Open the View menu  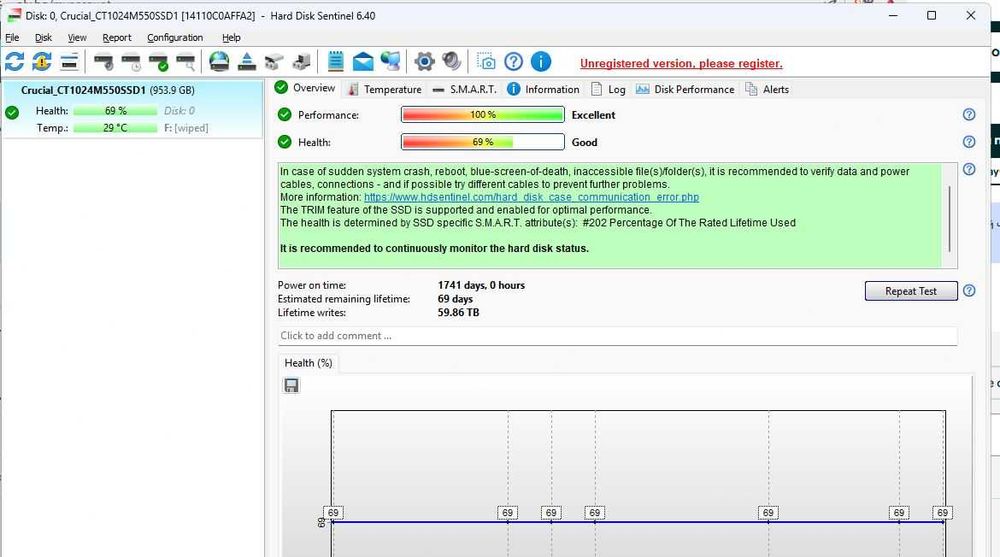[77, 38]
